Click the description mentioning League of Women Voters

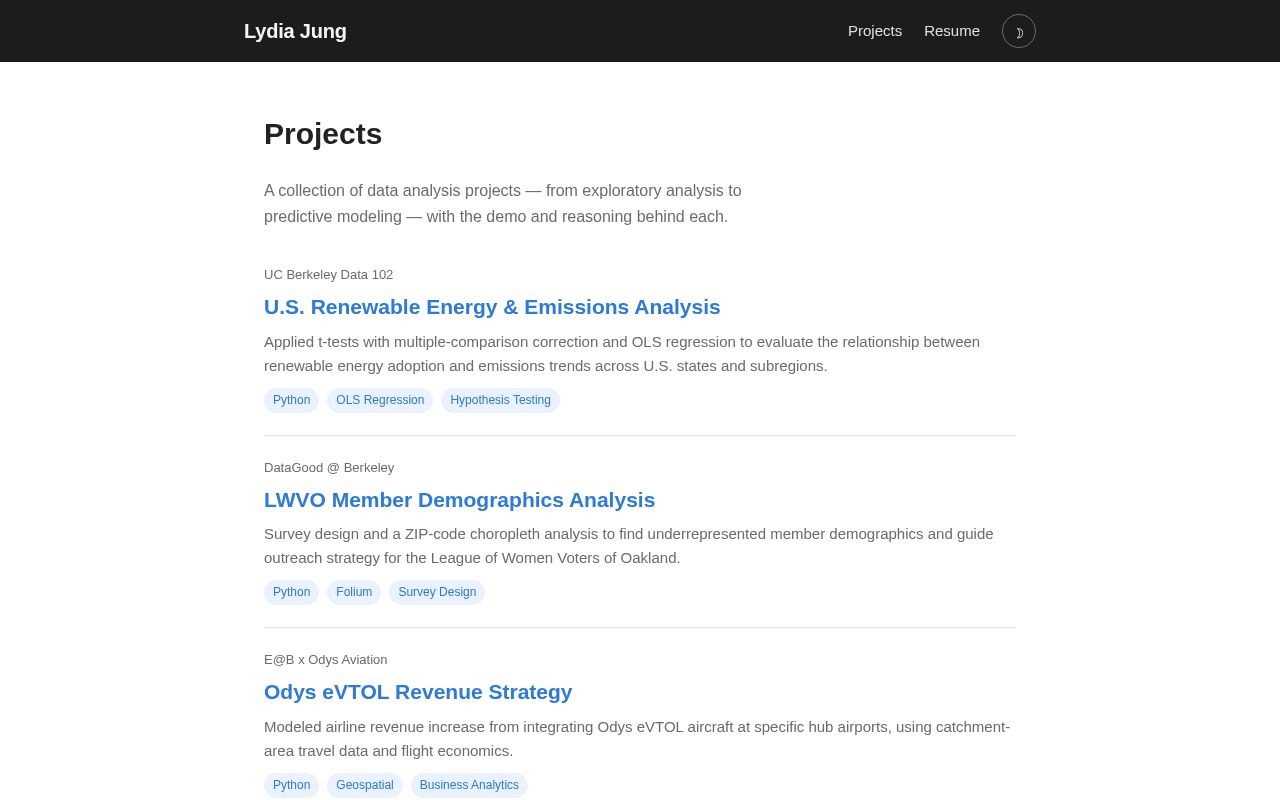click(x=629, y=546)
